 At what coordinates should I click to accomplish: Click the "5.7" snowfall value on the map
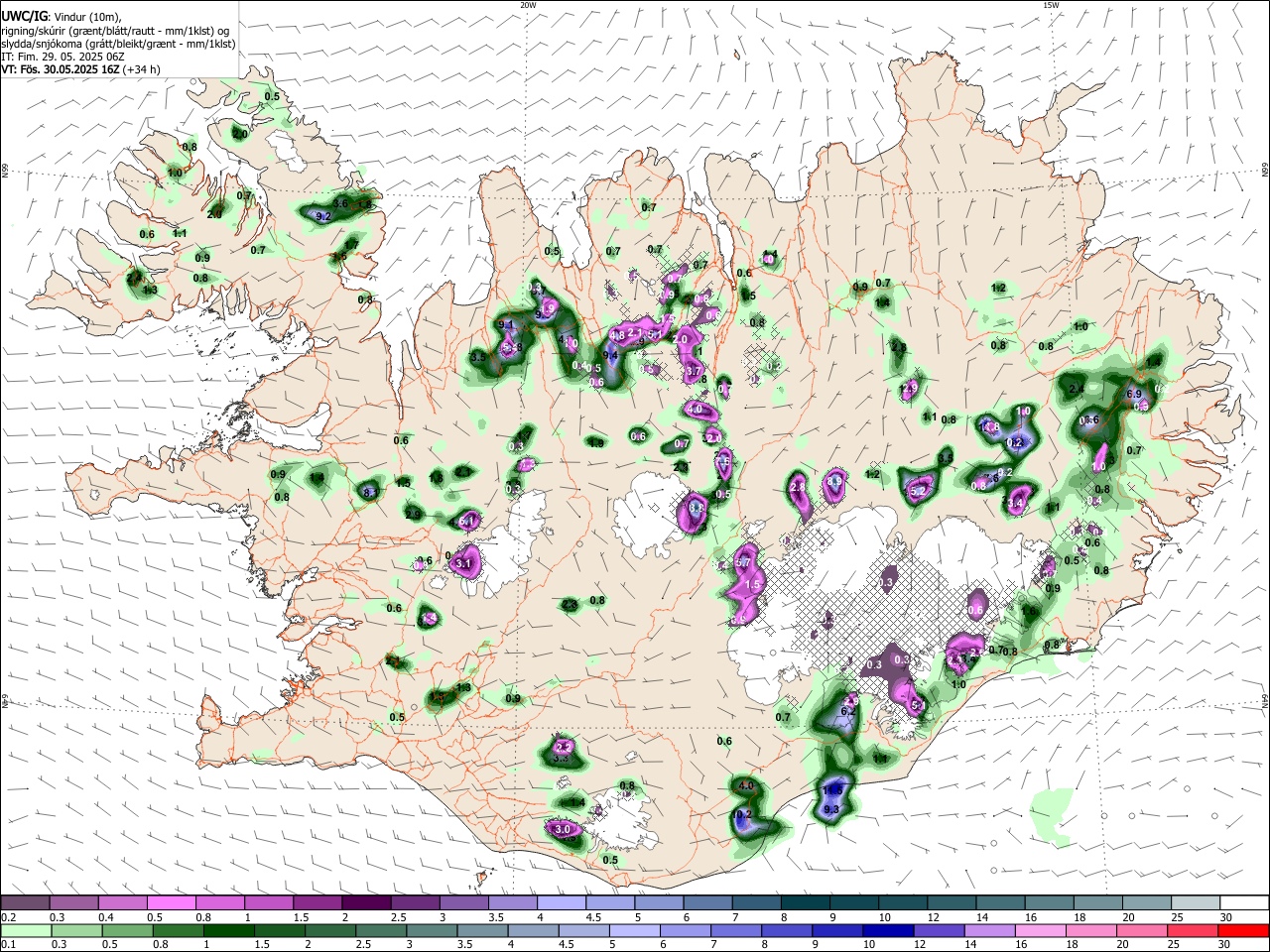pyautogui.click(x=742, y=562)
